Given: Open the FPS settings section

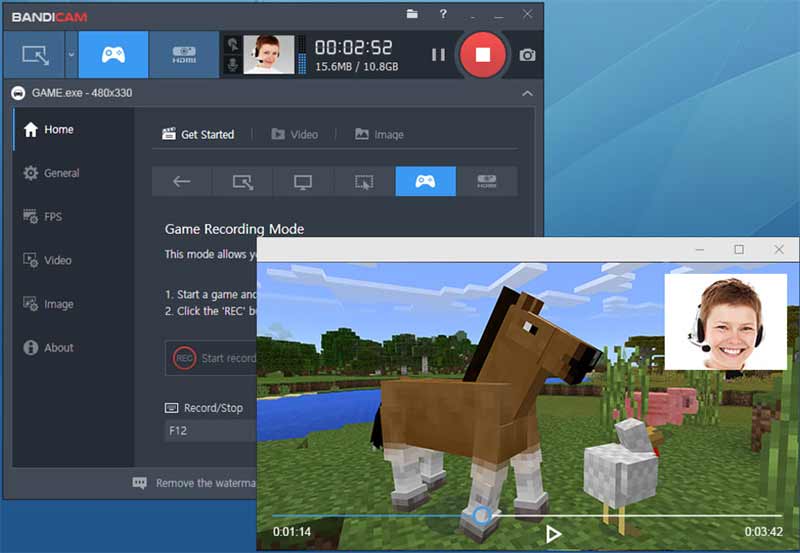Looking at the screenshot, I should (73, 217).
